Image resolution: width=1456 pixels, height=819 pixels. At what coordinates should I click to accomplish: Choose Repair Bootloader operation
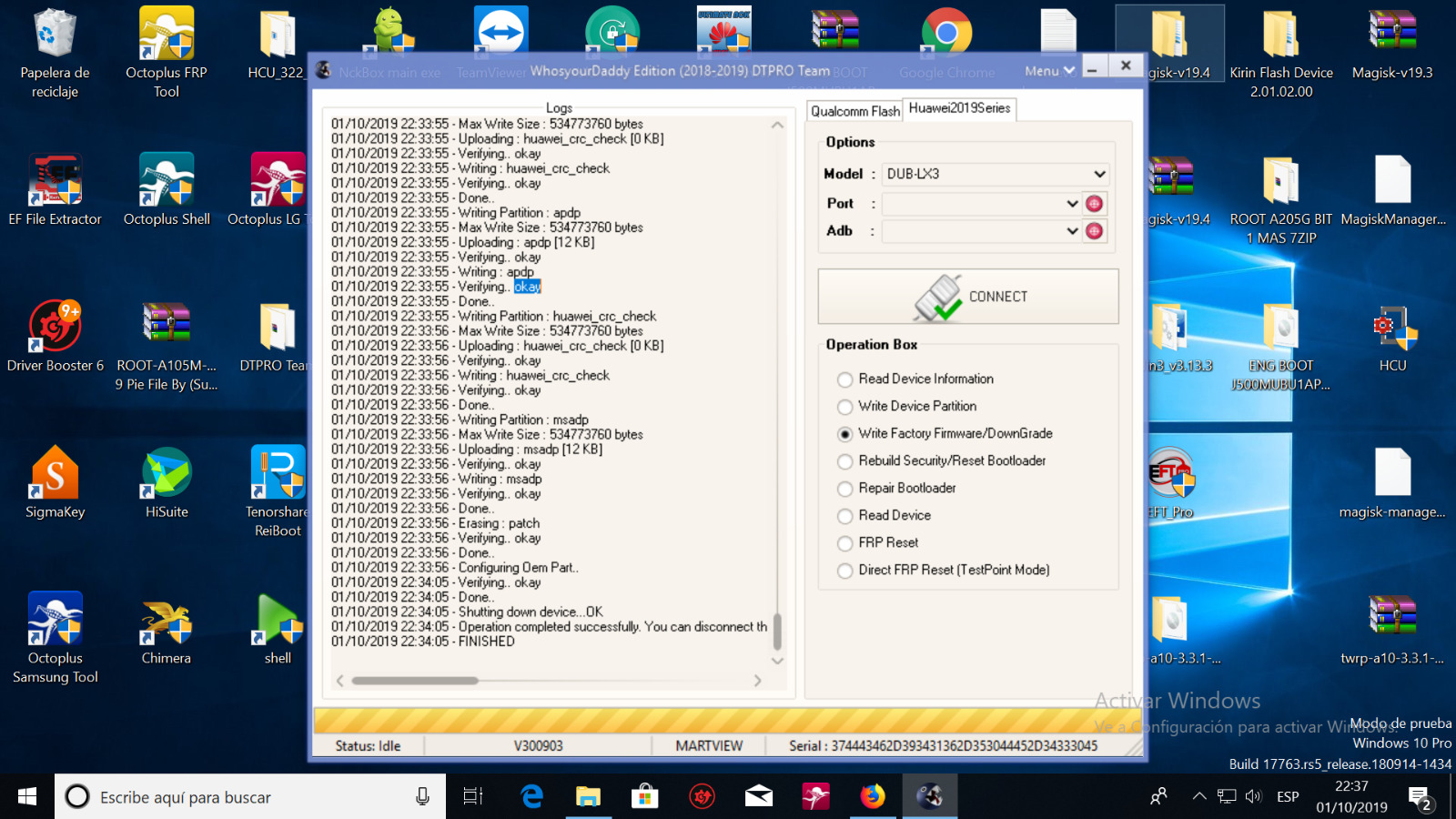tap(845, 489)
